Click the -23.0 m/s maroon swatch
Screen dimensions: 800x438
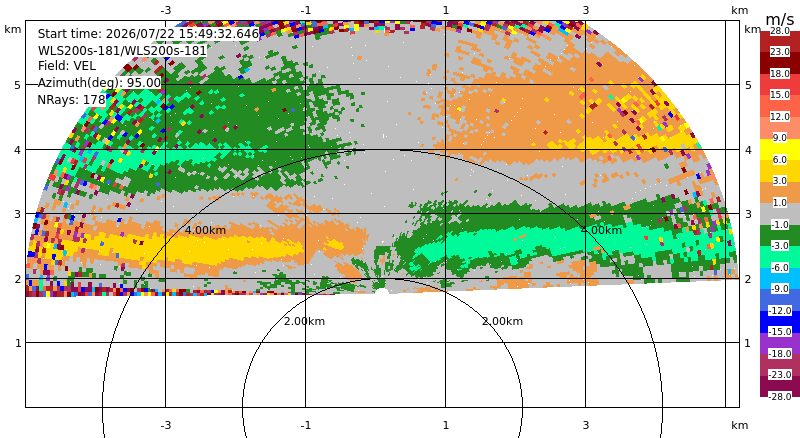780,364
